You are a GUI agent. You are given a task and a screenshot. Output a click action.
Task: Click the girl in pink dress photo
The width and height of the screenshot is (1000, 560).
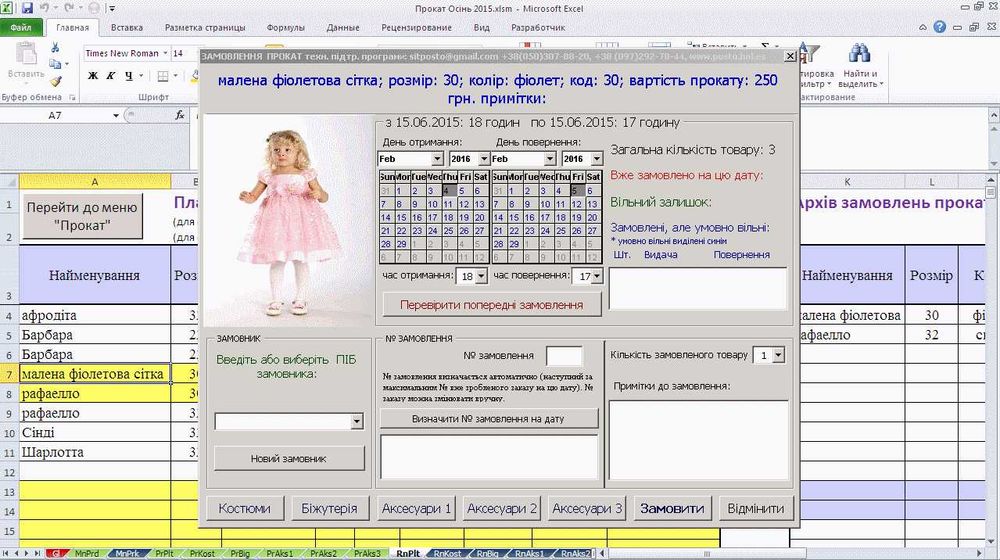click(x=289, y=221)
